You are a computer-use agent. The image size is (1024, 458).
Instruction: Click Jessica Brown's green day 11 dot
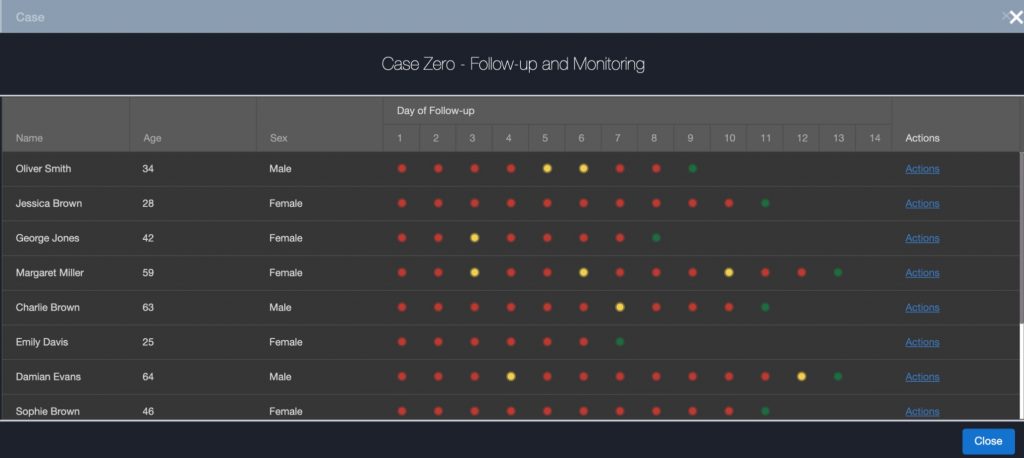(x=765, y=204)
